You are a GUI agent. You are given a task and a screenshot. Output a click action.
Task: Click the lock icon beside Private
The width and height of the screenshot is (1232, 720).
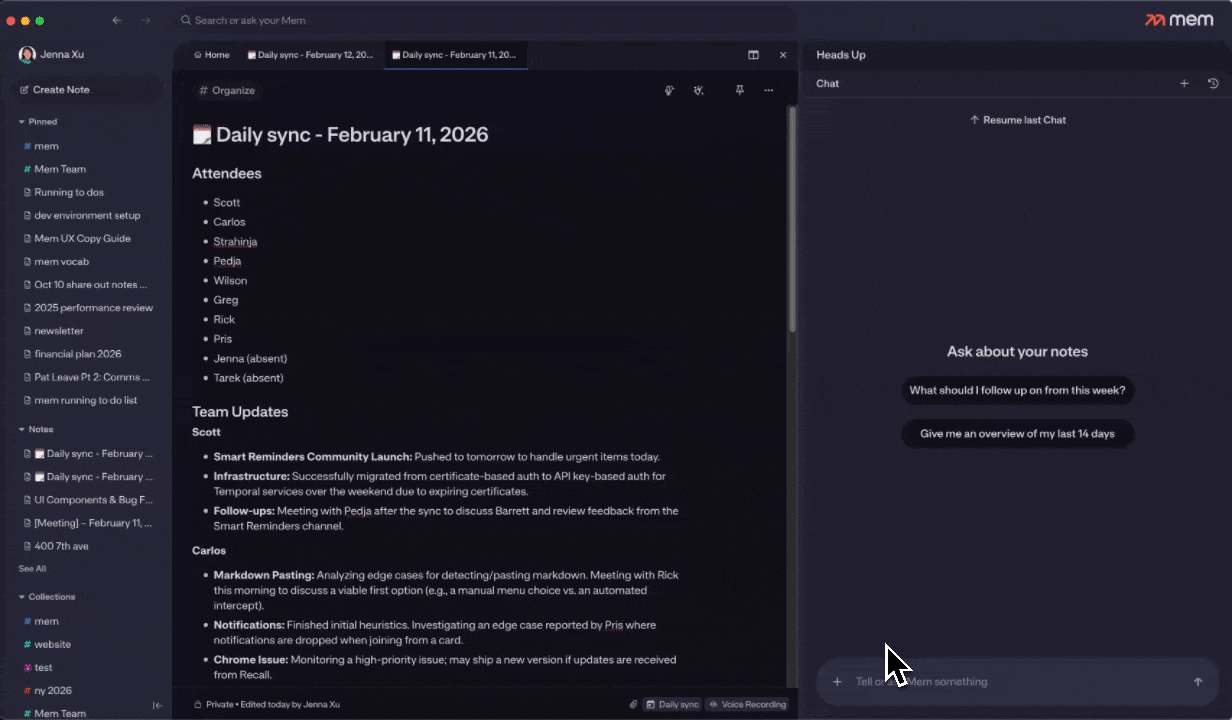pos(198,704)
